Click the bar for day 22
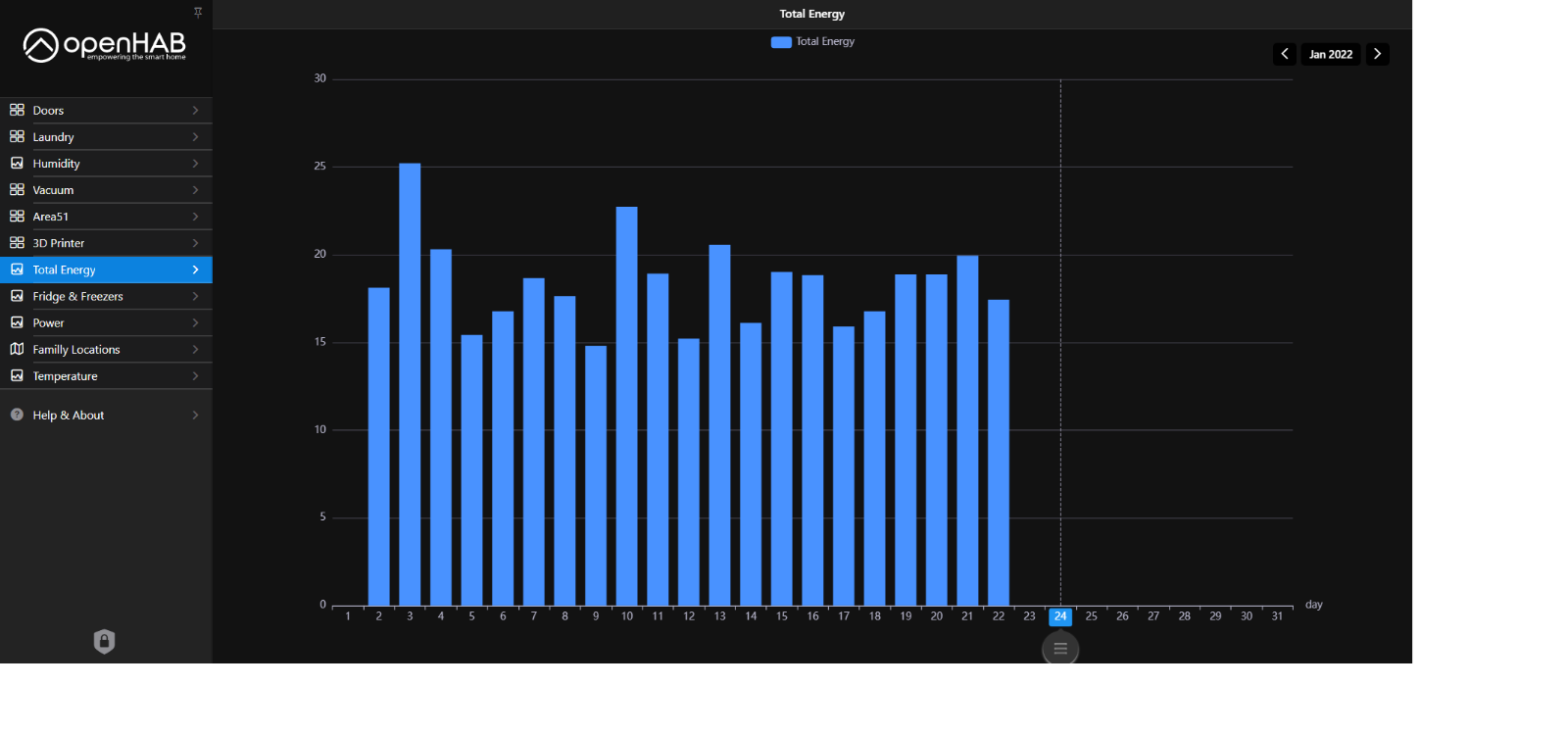The image size is (1568, 735). pyautogui.click(x=999, y=453)
